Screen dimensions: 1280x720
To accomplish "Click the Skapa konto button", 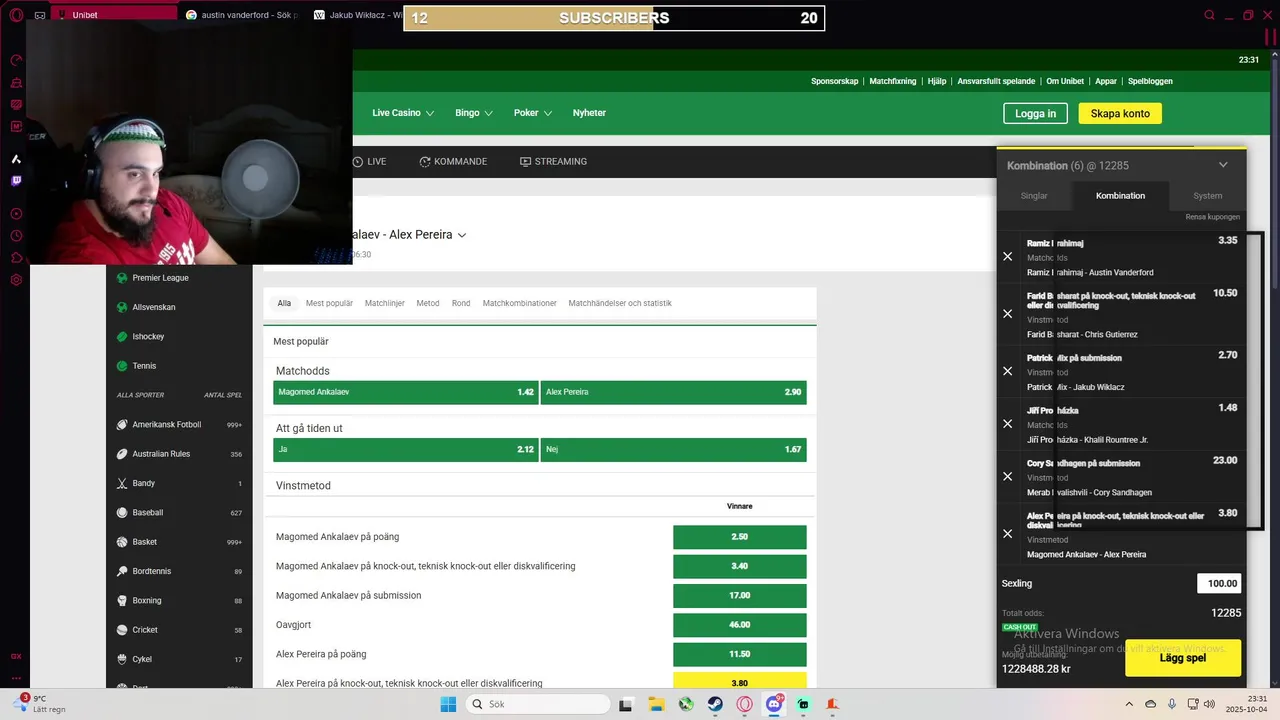I will [1120, 113].
